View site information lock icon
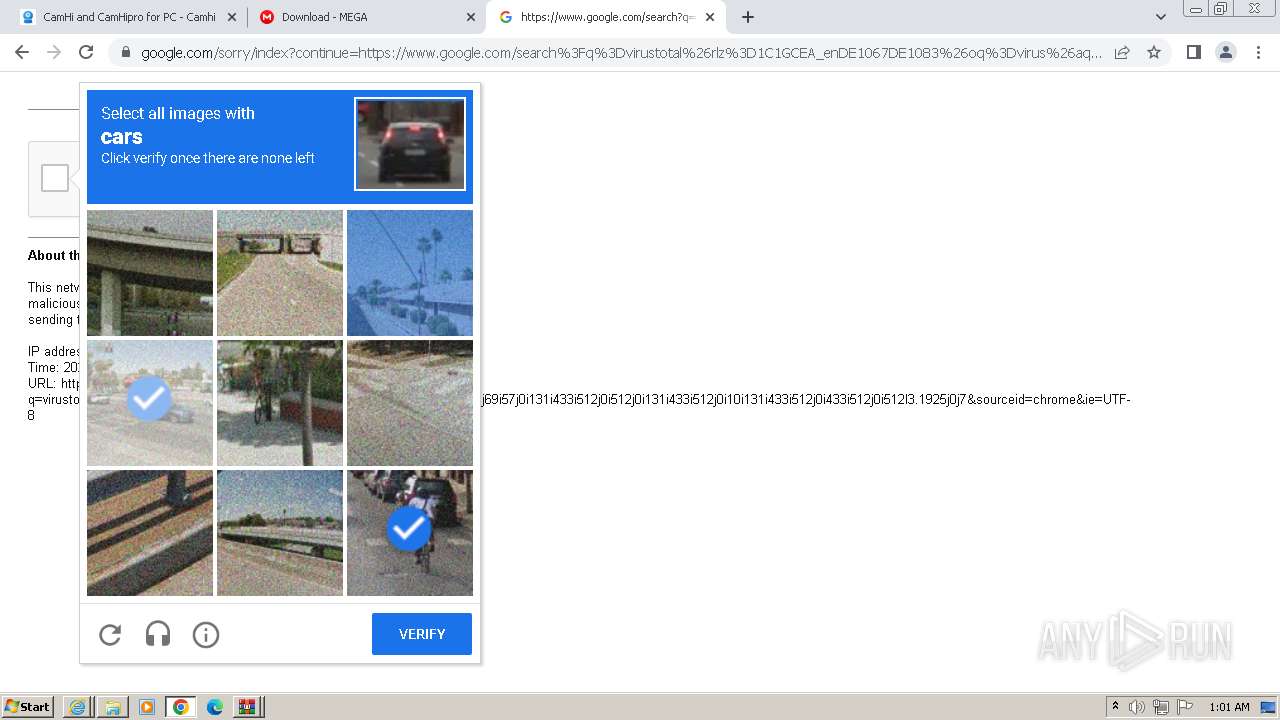This screenshot has width=1280, height=720. pyautogui.click(x=125, y=52)
